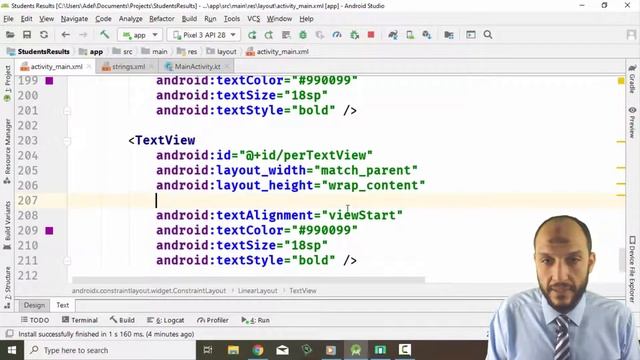Select the activity_main.xml editor tab

(56, 67)
